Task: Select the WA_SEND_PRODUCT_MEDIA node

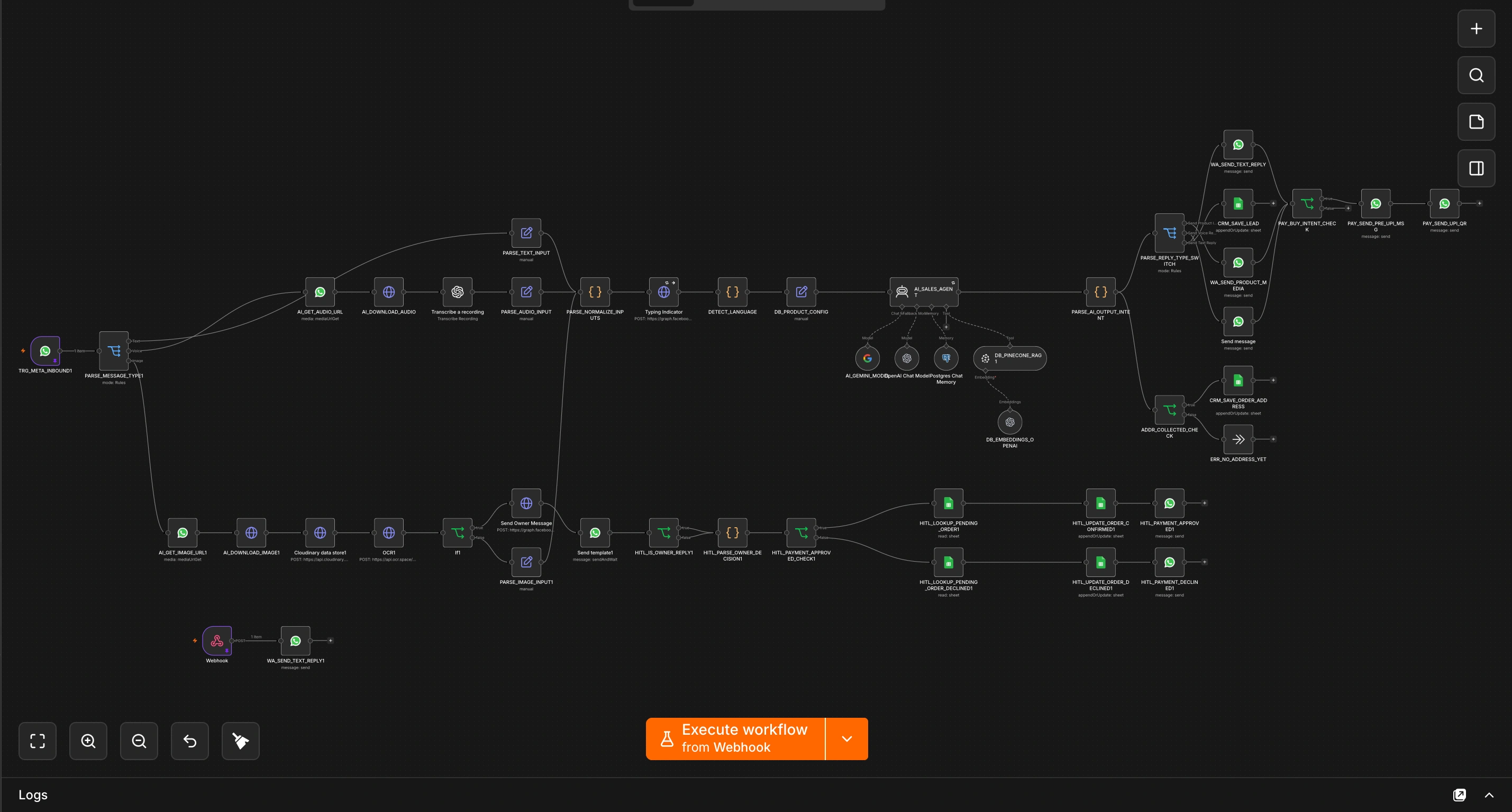Action: [1238, 263]
